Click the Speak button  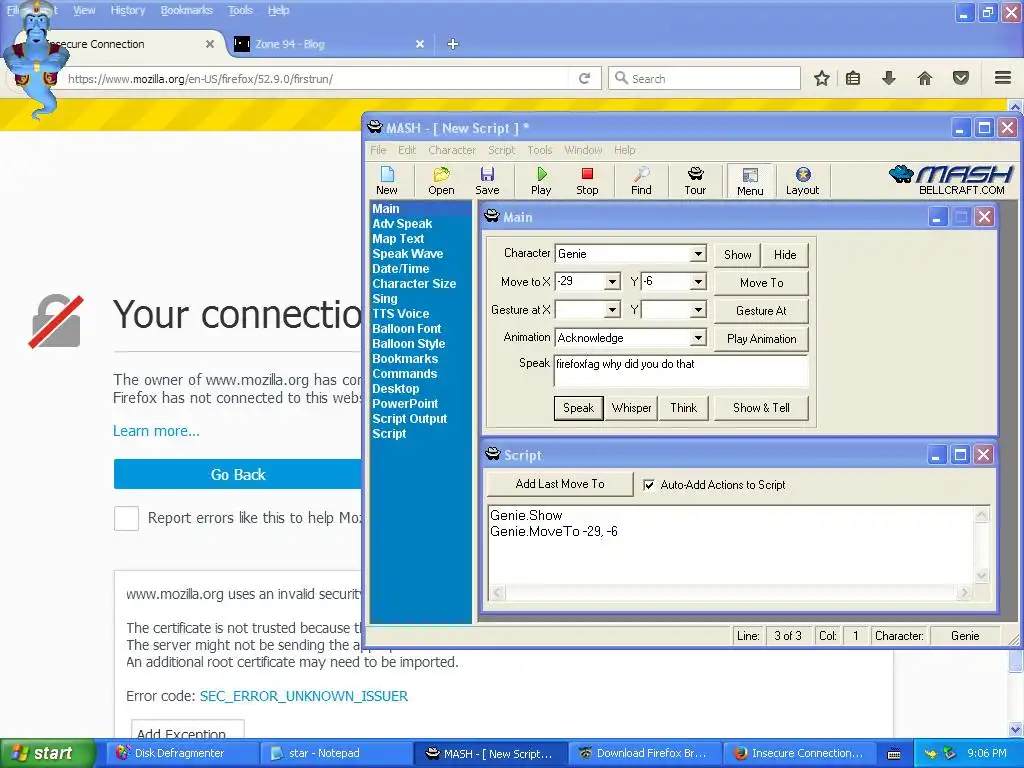579,408
